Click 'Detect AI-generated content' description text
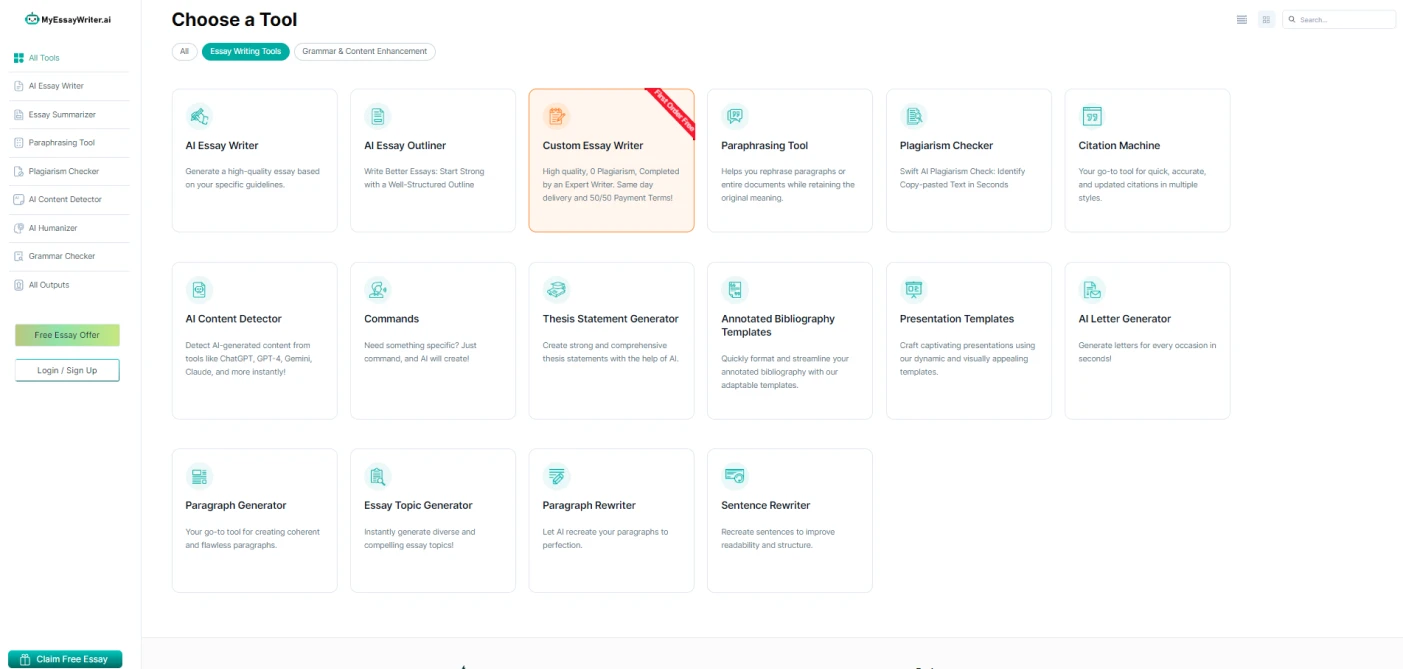This screenshot has width=1403, height=669. coord(250,358)
